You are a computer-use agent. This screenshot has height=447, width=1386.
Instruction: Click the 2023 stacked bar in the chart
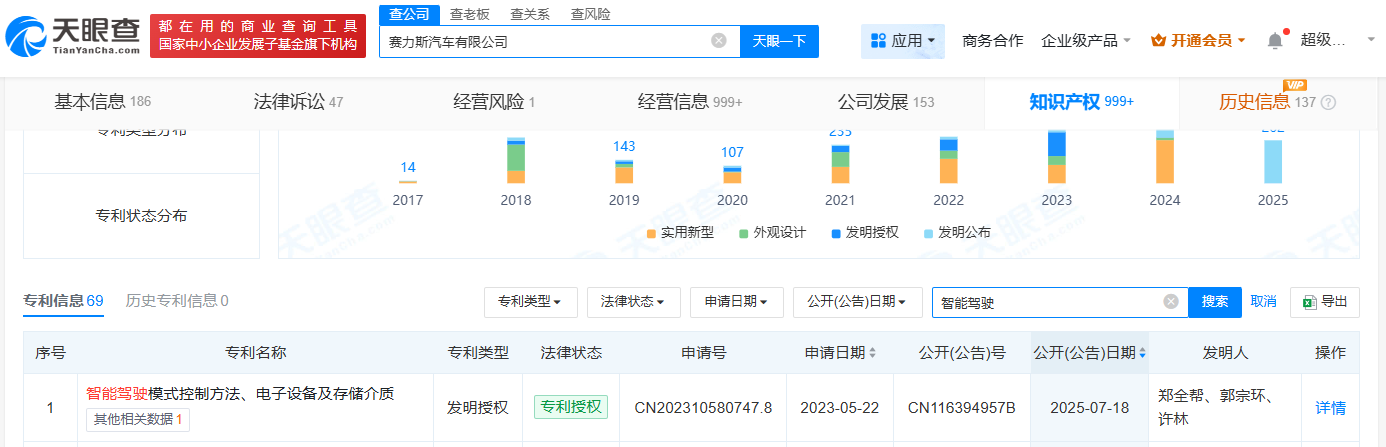tap(1056, 158)
